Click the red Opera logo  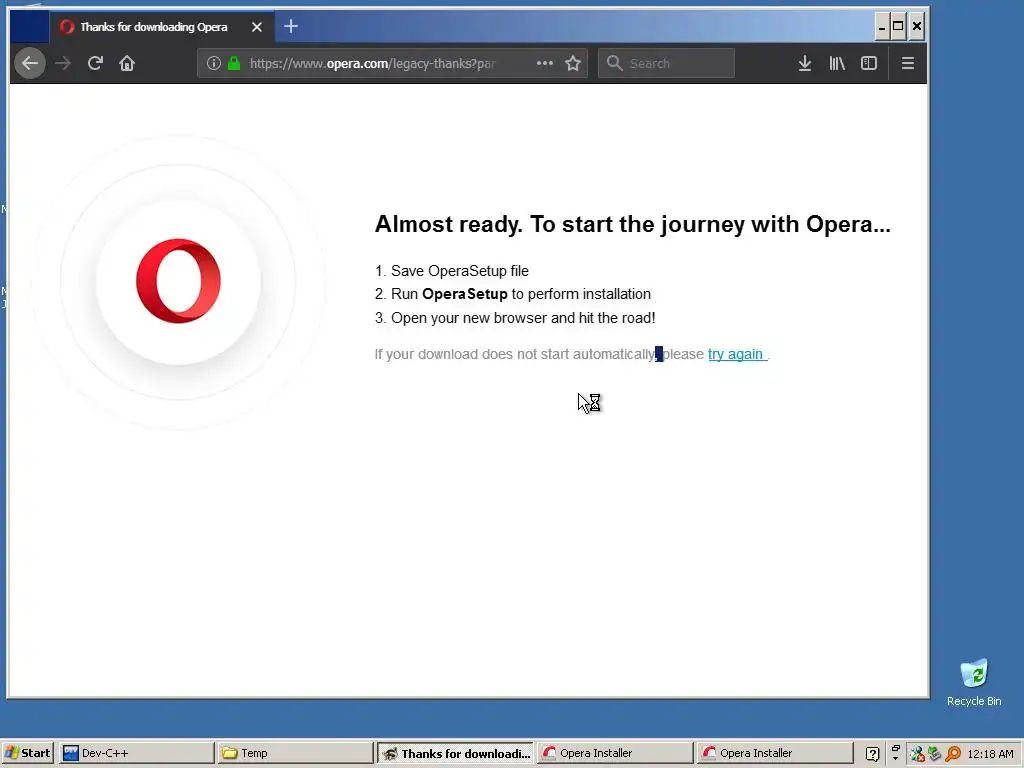pos(178,281)
